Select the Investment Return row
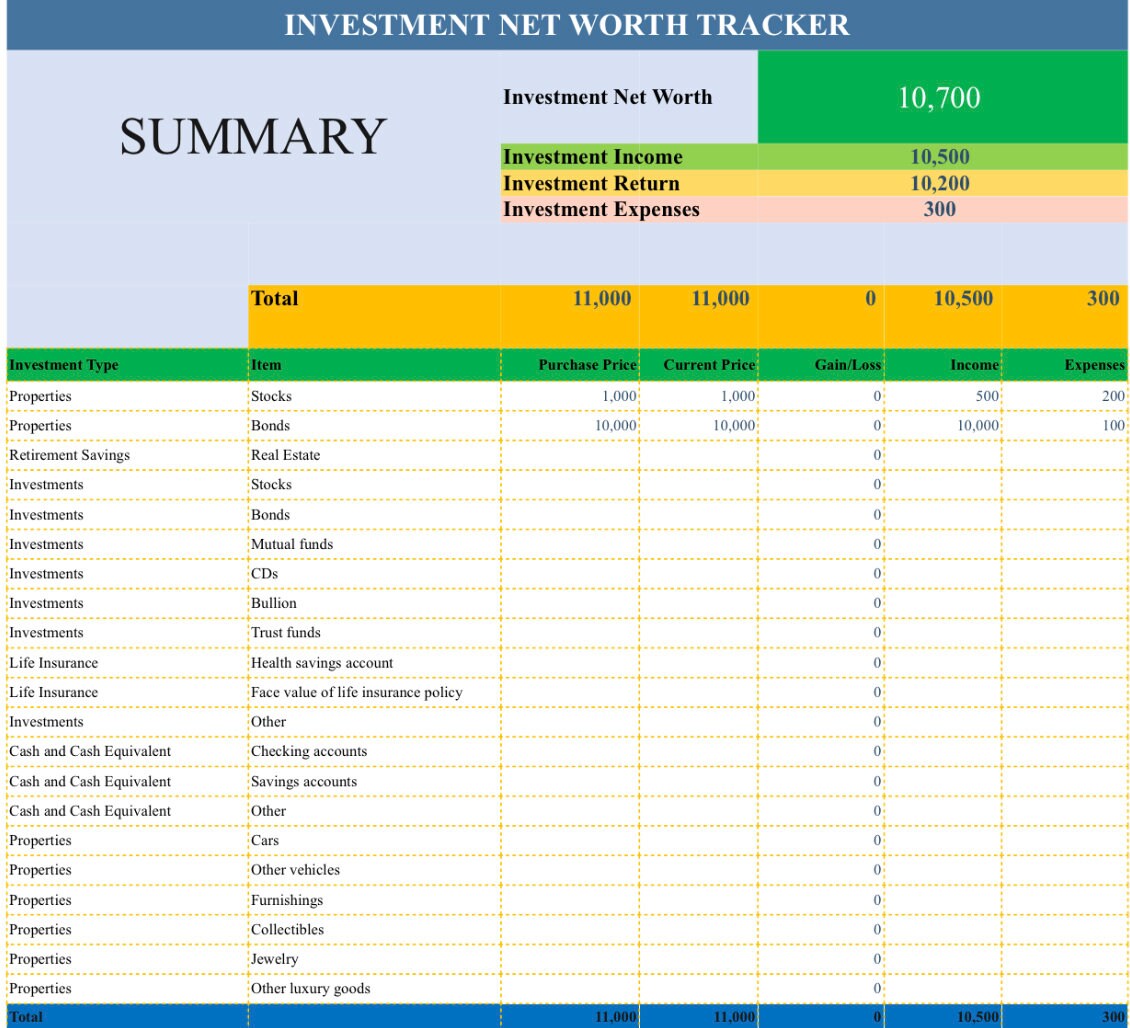Screen dimensions: 1130x1028 tap(592, 183)
